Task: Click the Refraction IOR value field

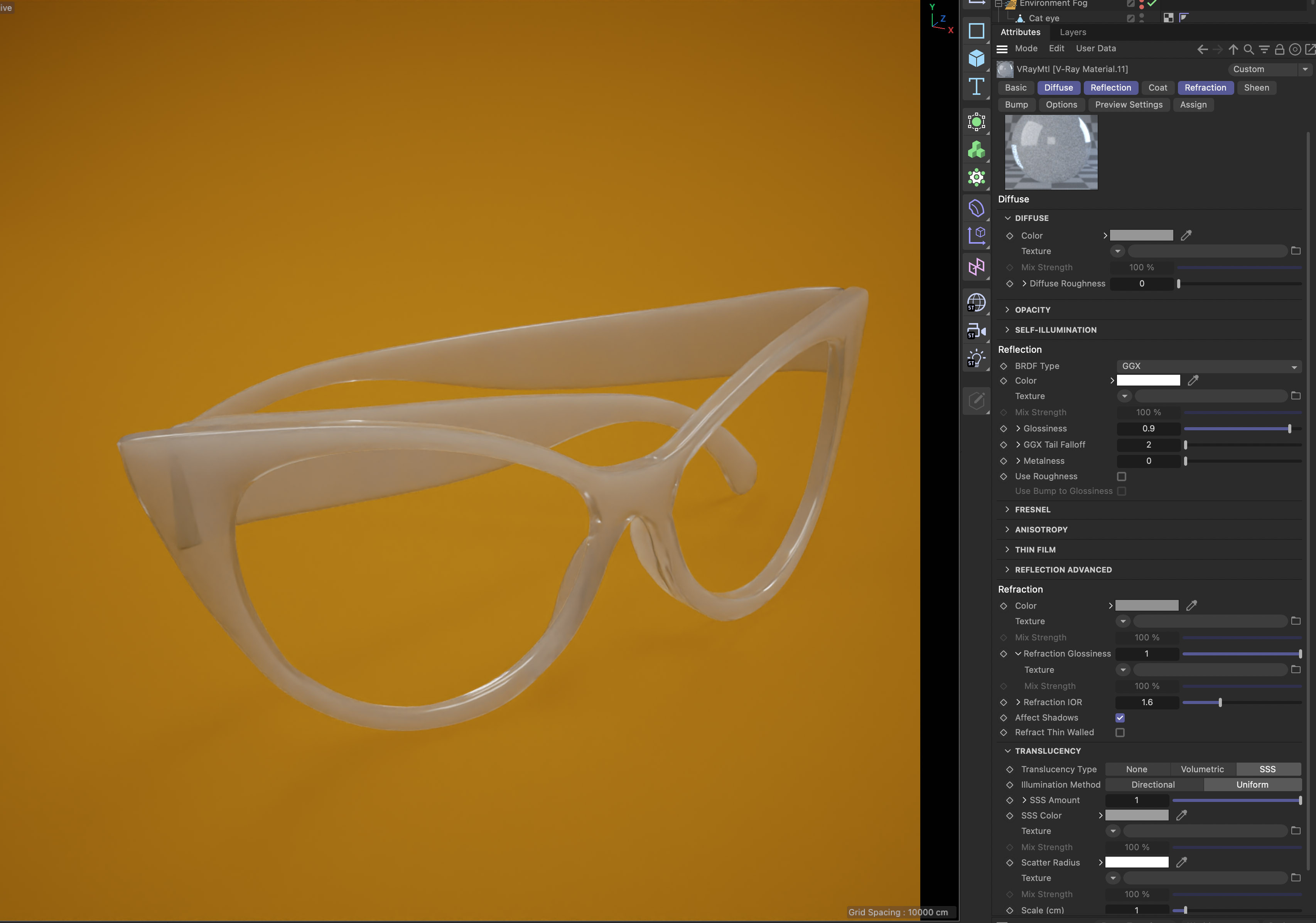Action: (x=1146, y=702)
